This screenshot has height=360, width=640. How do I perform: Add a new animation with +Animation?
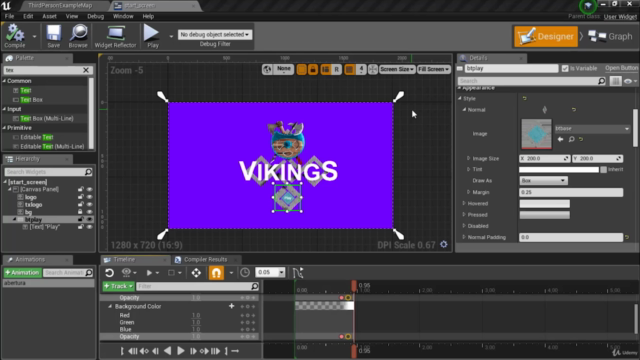pos(22,273)
